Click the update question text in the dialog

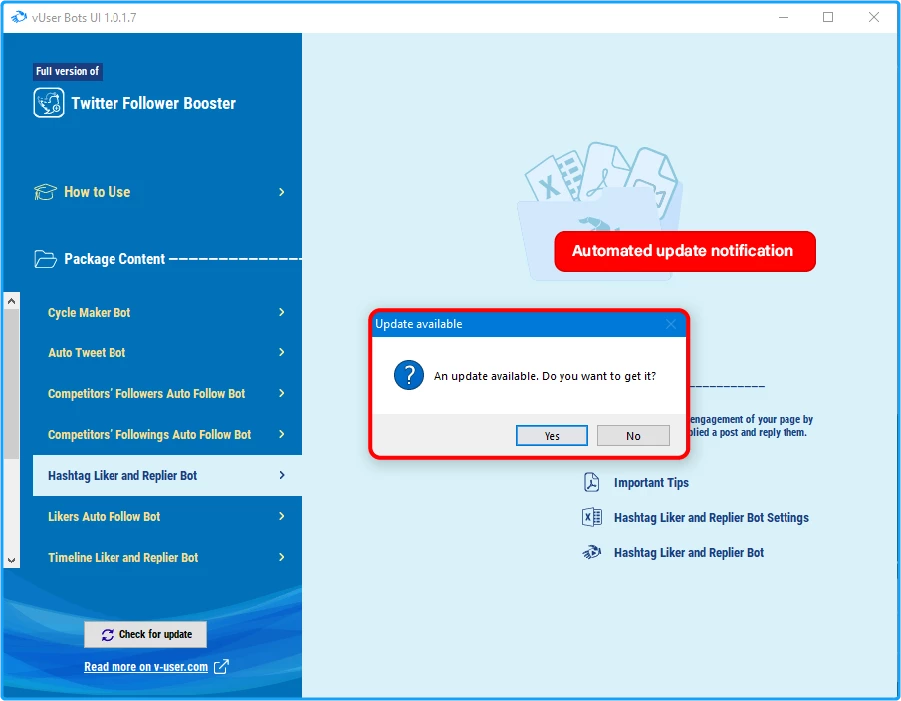(545, 376)
